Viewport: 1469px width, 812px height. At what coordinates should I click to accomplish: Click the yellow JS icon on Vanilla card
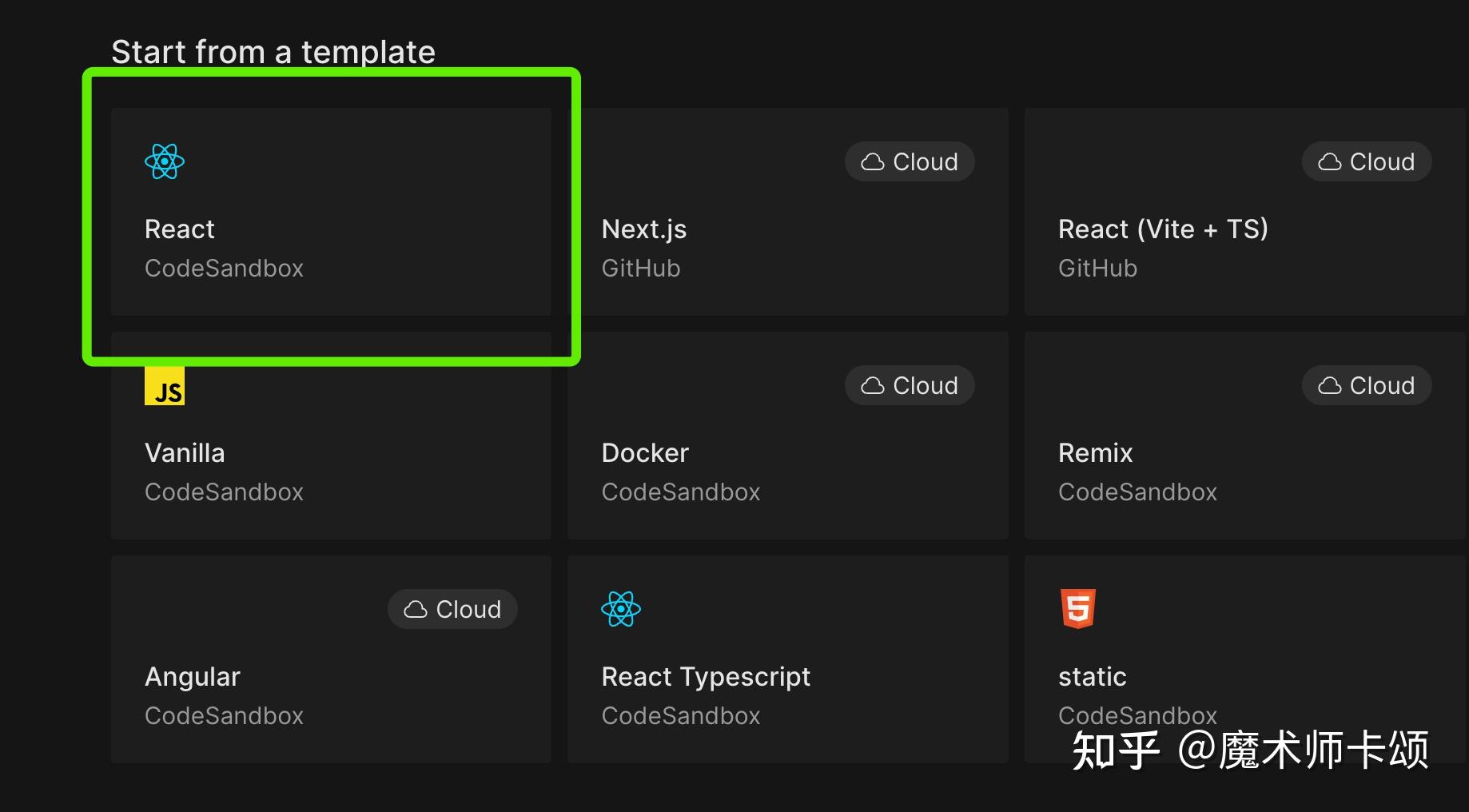click(x=164, y=387)
